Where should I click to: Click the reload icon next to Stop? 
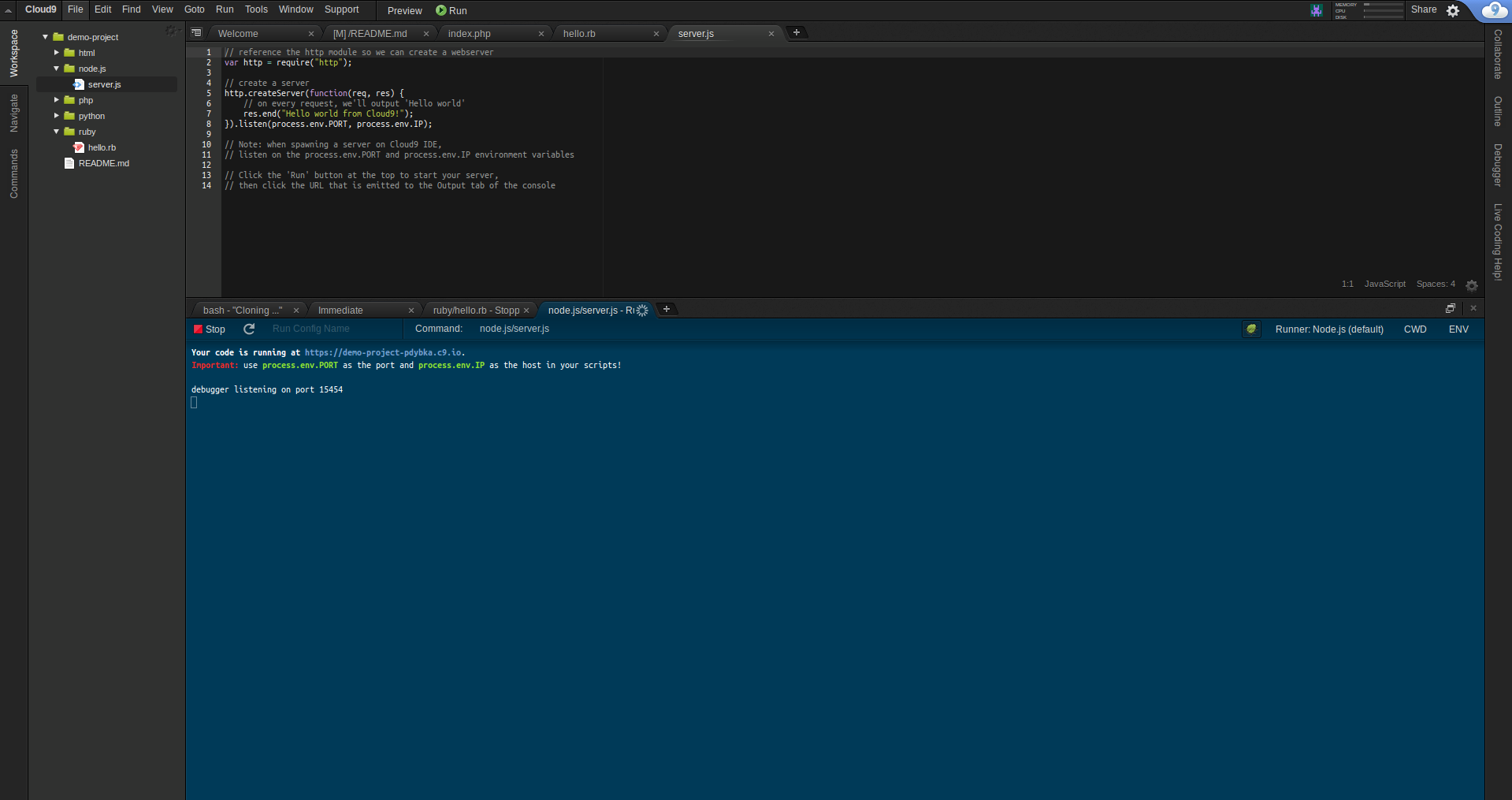(249, 329)
